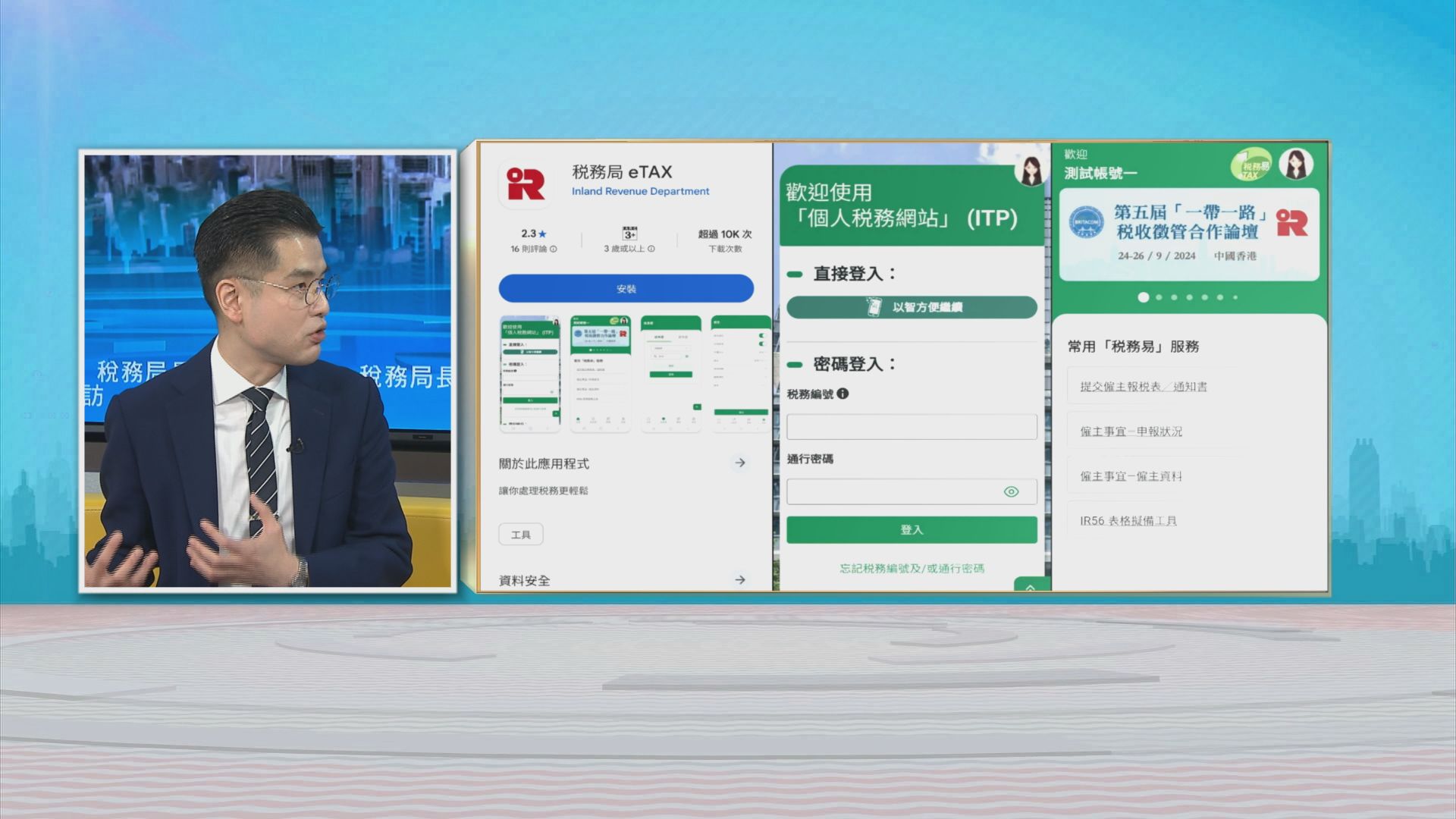Click the 稅務易 eTAX logo badge
The height and width of the screenshot is (819, 1456).
click(1251, 165)
